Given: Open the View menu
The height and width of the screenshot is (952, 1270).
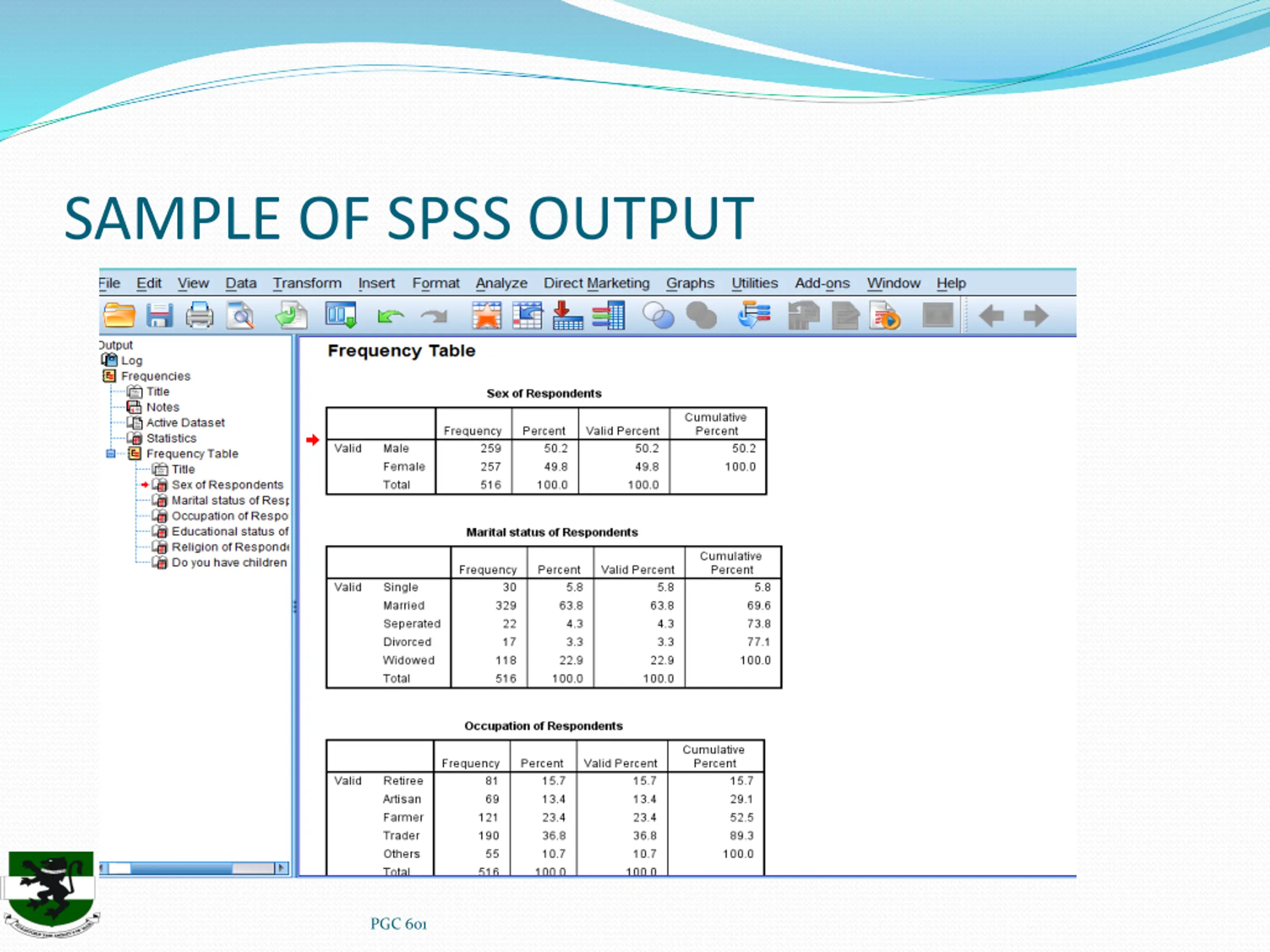Looking at the screenshot, I should click(x=193, y=284).
